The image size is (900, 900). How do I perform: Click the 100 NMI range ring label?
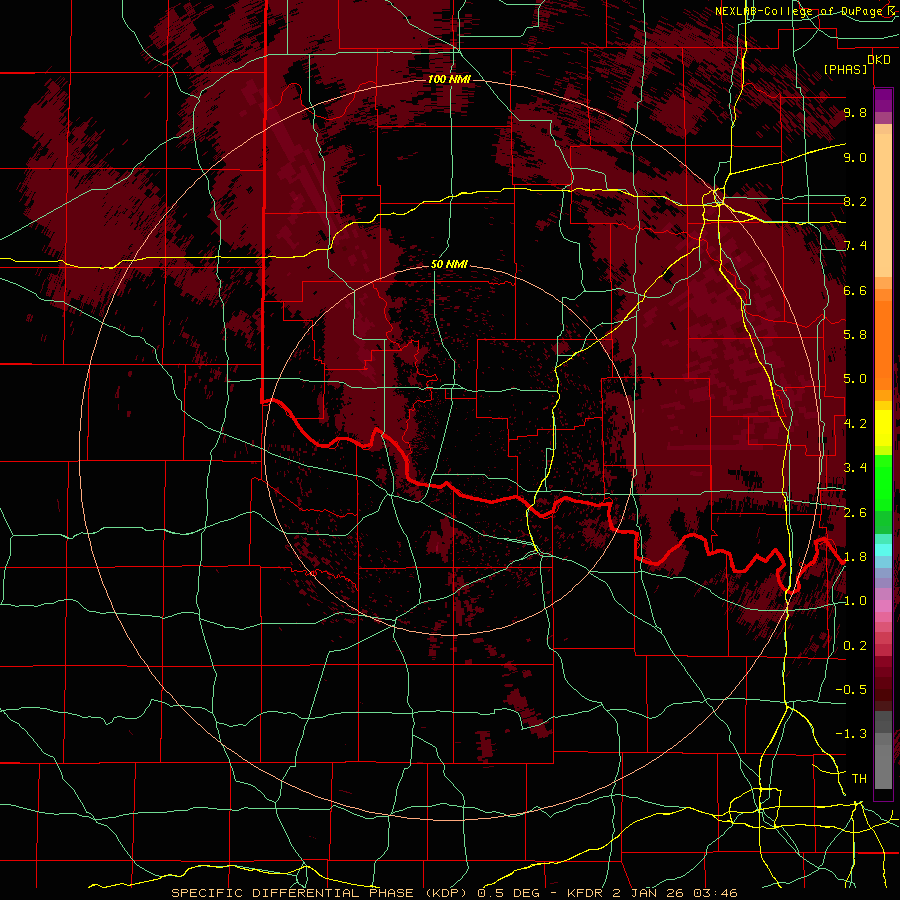pyautogui.click(x=449, y=79)
